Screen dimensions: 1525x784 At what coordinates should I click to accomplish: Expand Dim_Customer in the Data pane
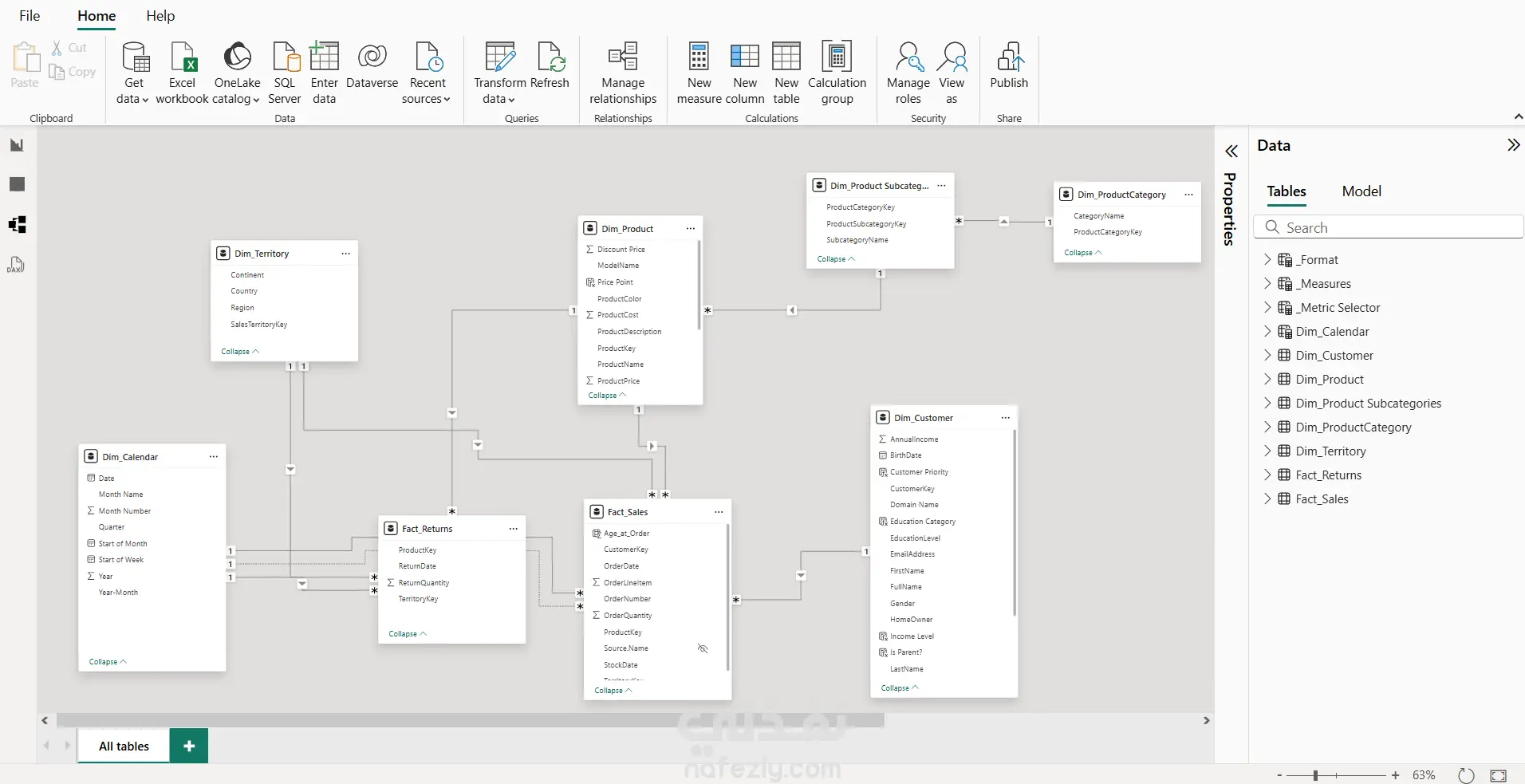[1267, 355]
